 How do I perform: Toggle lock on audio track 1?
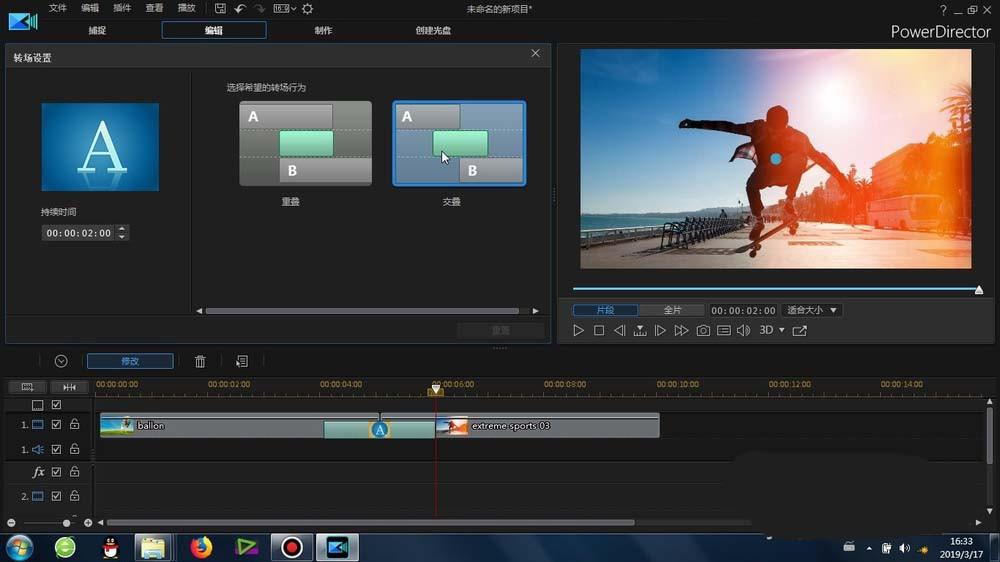click(x=74, y=450)
